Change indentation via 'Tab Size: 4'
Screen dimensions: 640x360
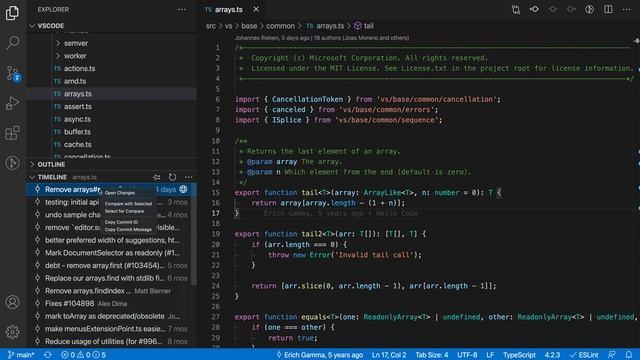coord(432,355)
